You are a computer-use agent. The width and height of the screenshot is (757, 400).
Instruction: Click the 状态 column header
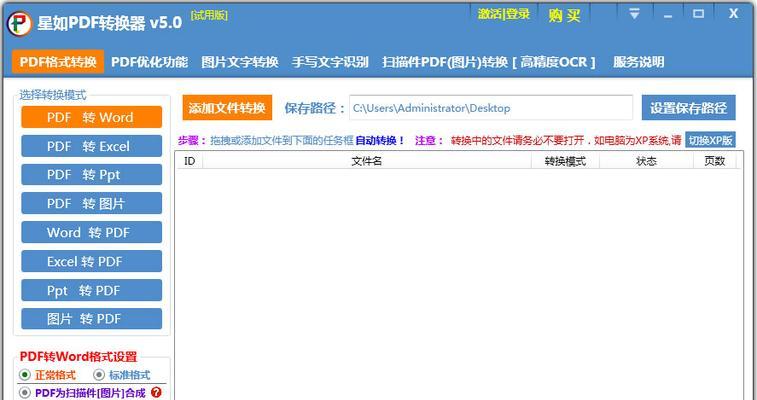(x=646, y=161)
